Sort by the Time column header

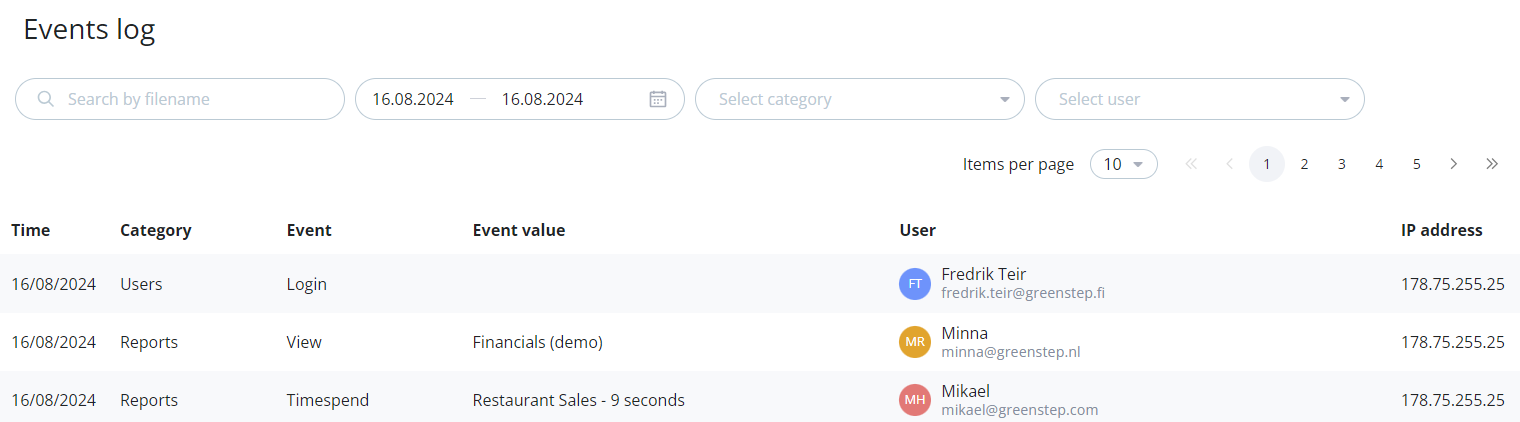coord(31,230)
